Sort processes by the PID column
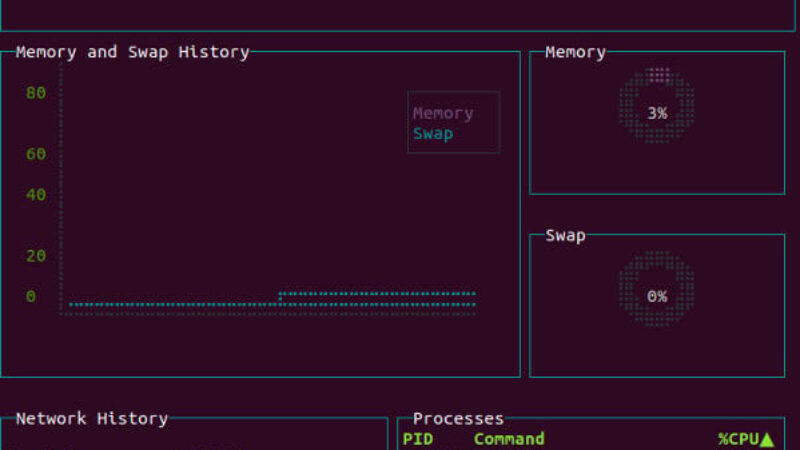The height and width of the screenshot is (450, 800). point(418,439)
